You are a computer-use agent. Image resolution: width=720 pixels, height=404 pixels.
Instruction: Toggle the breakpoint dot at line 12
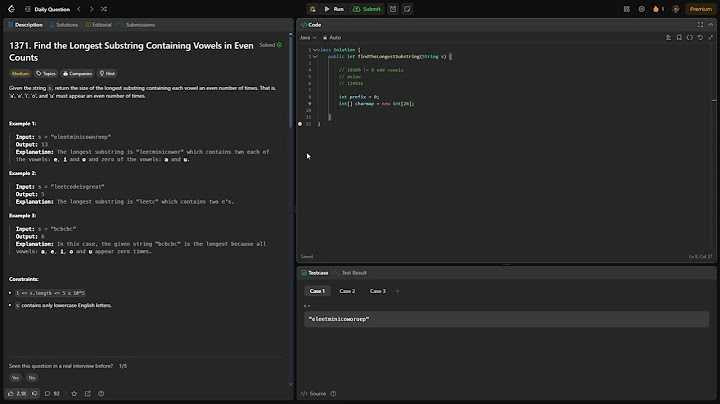(x=300, y=124)
